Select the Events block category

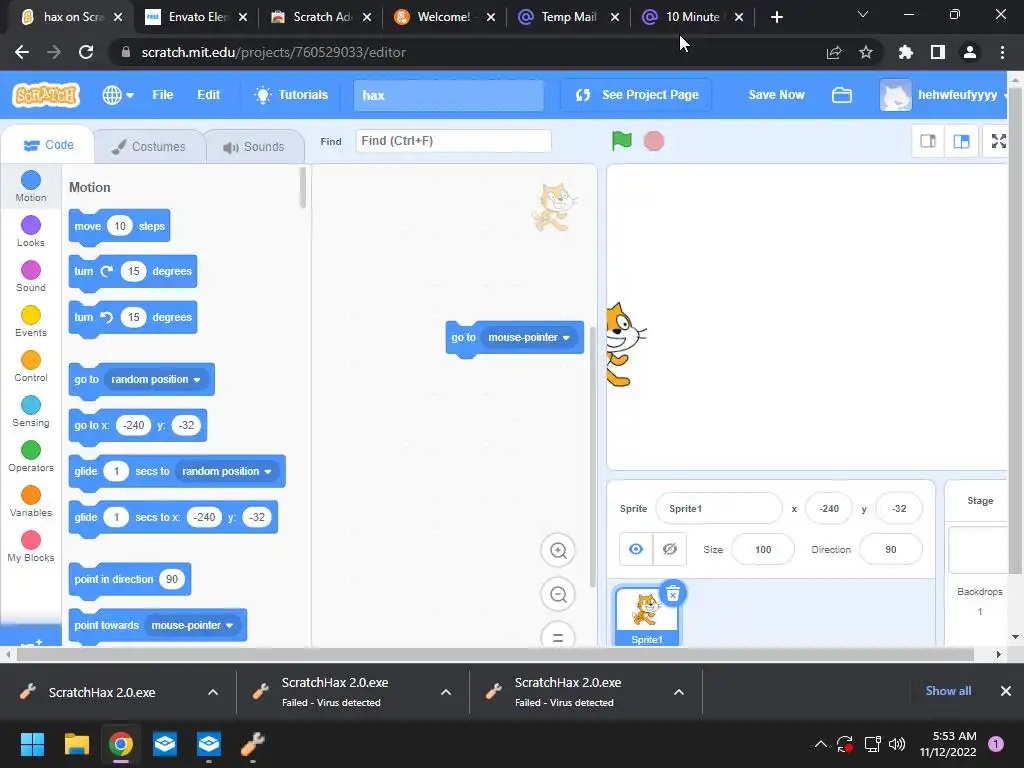(x=31, y=321)
